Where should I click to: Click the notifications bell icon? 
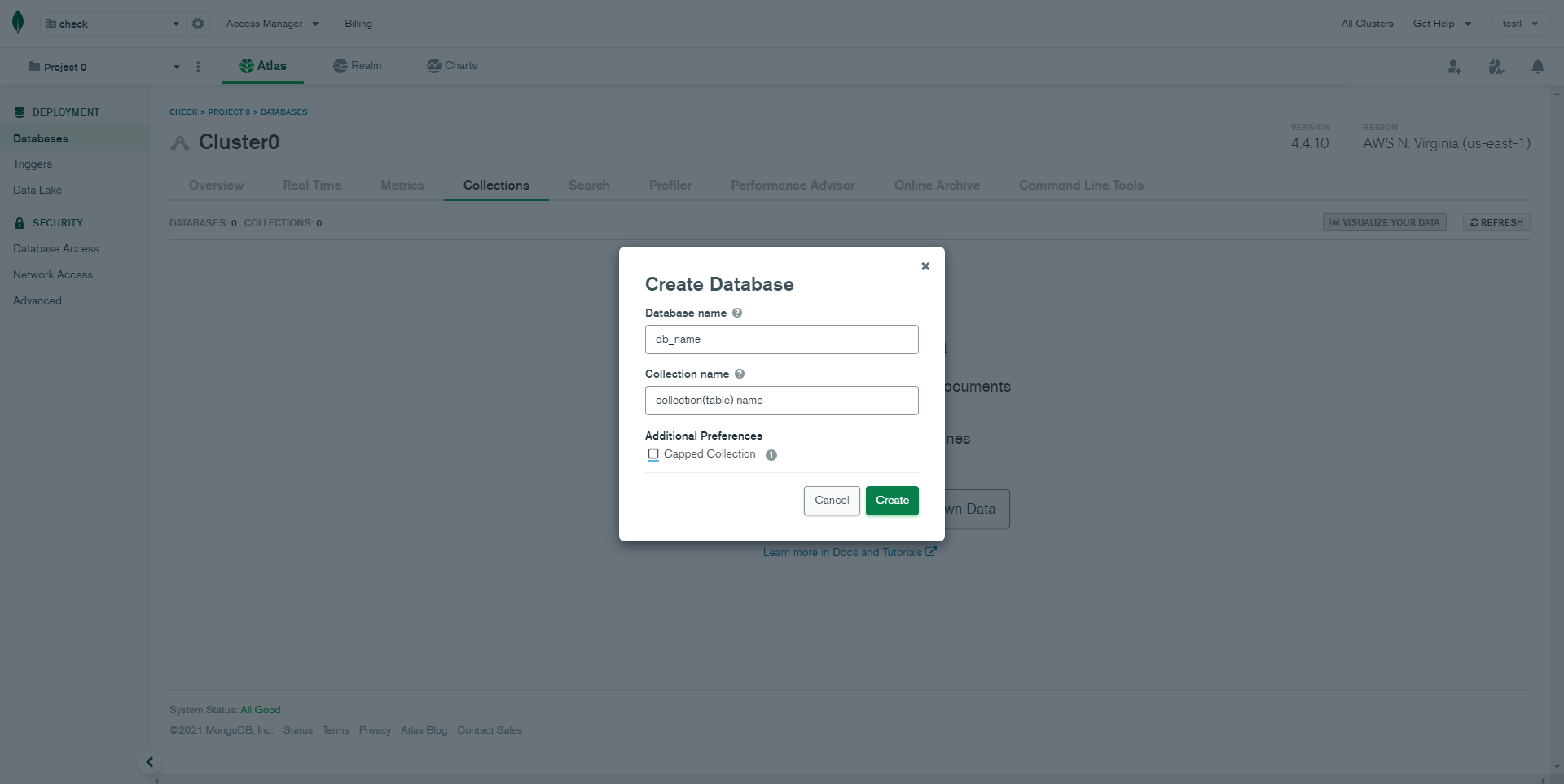tap(1537, 67)
